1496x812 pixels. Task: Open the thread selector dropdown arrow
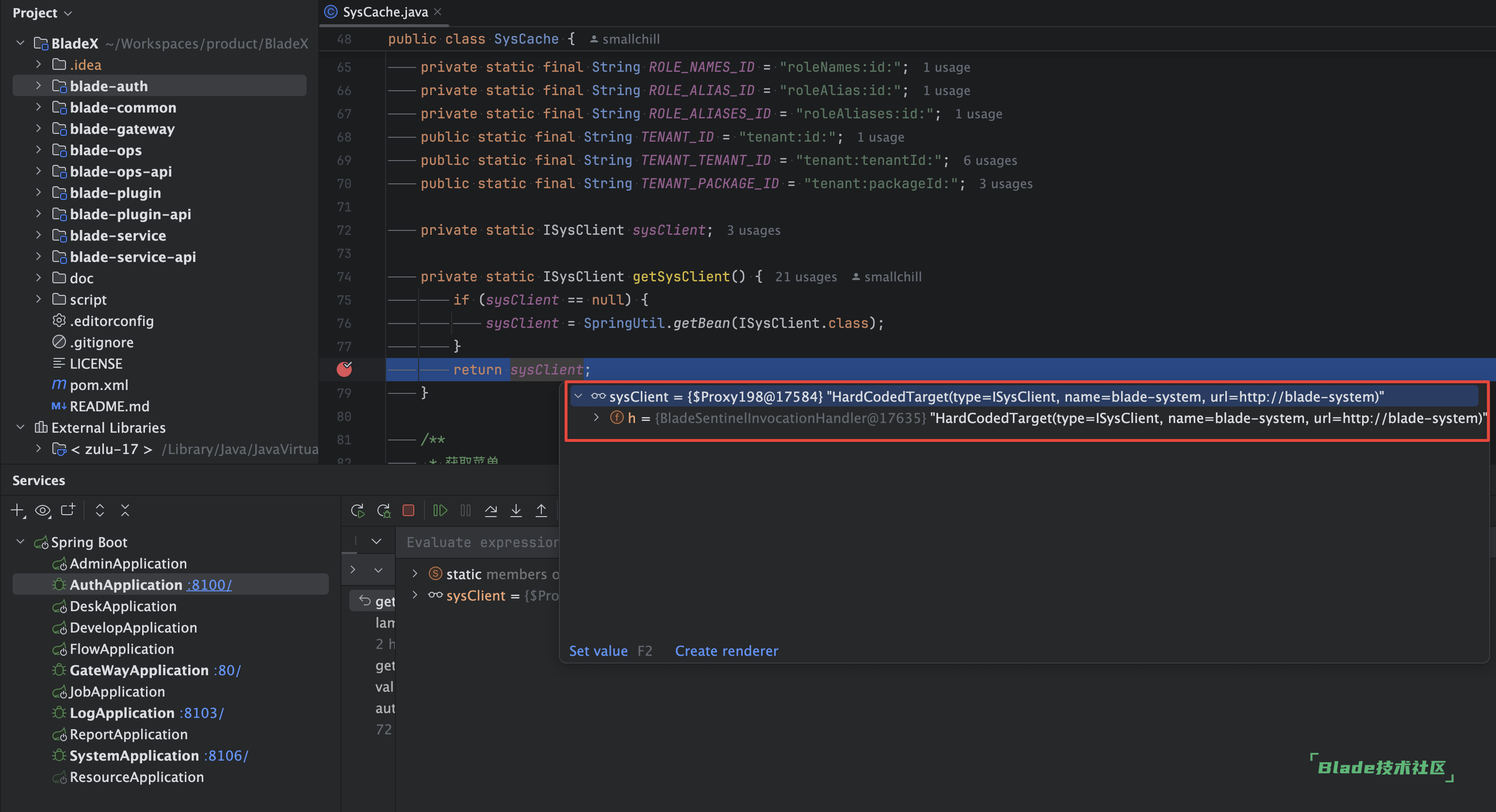pos(376,541)
